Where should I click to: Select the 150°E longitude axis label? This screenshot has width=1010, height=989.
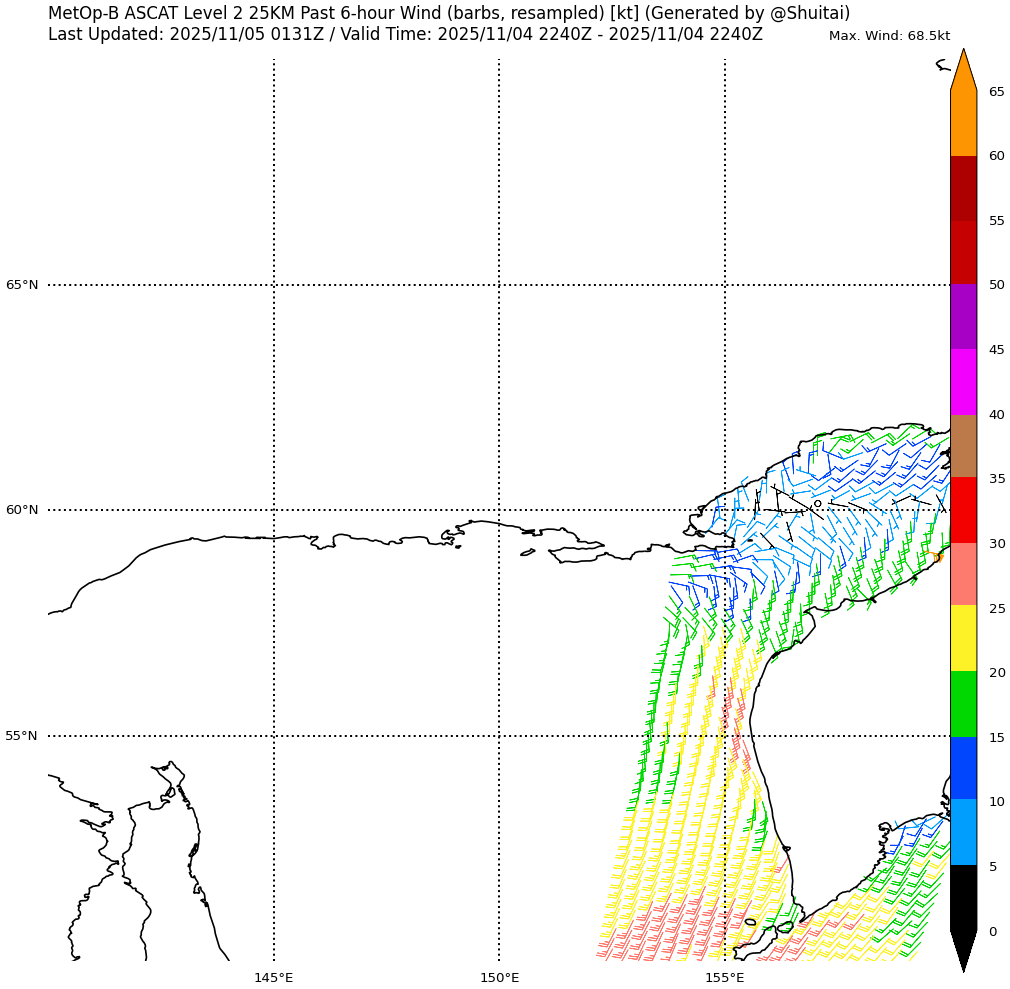click(x=499, y=977)
